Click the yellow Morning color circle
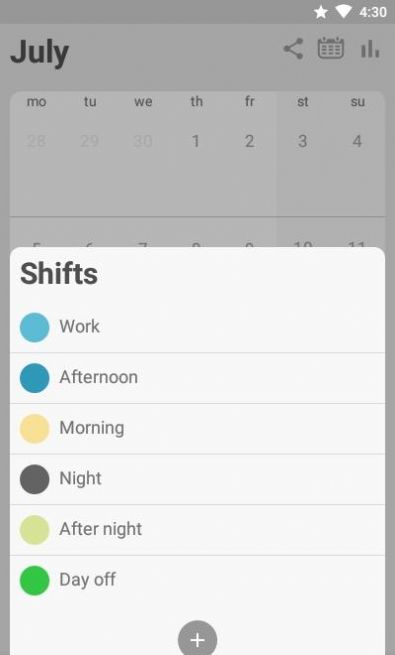 pos(35,429)
